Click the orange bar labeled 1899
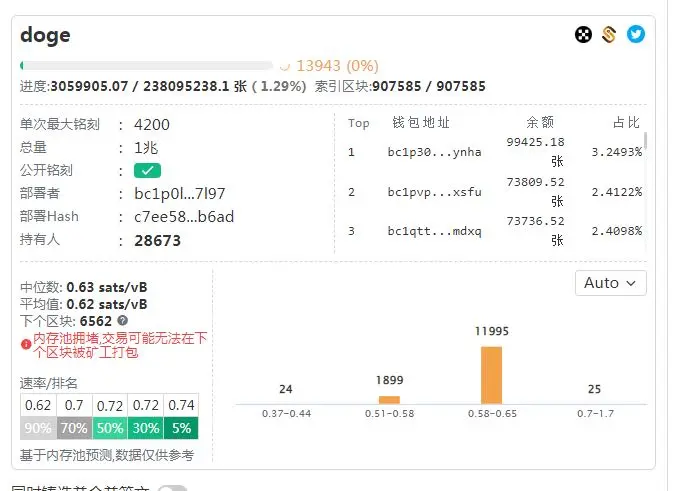 389,400
